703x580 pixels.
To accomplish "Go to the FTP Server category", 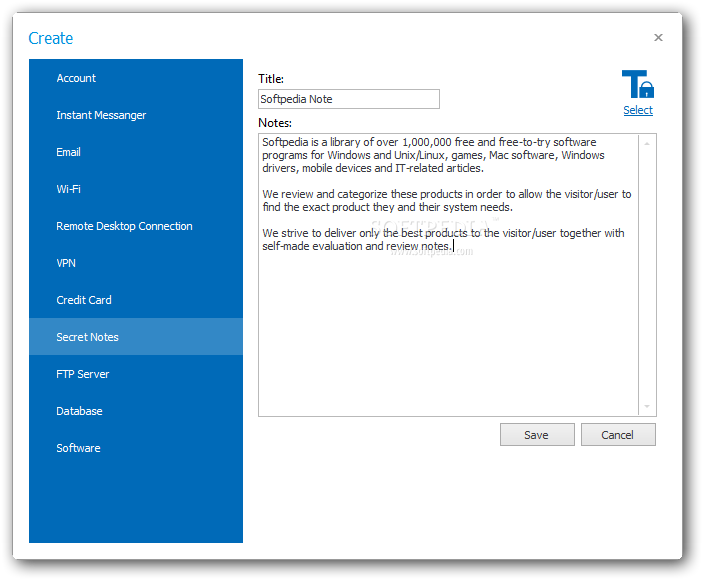I will (x=136, y=374).
